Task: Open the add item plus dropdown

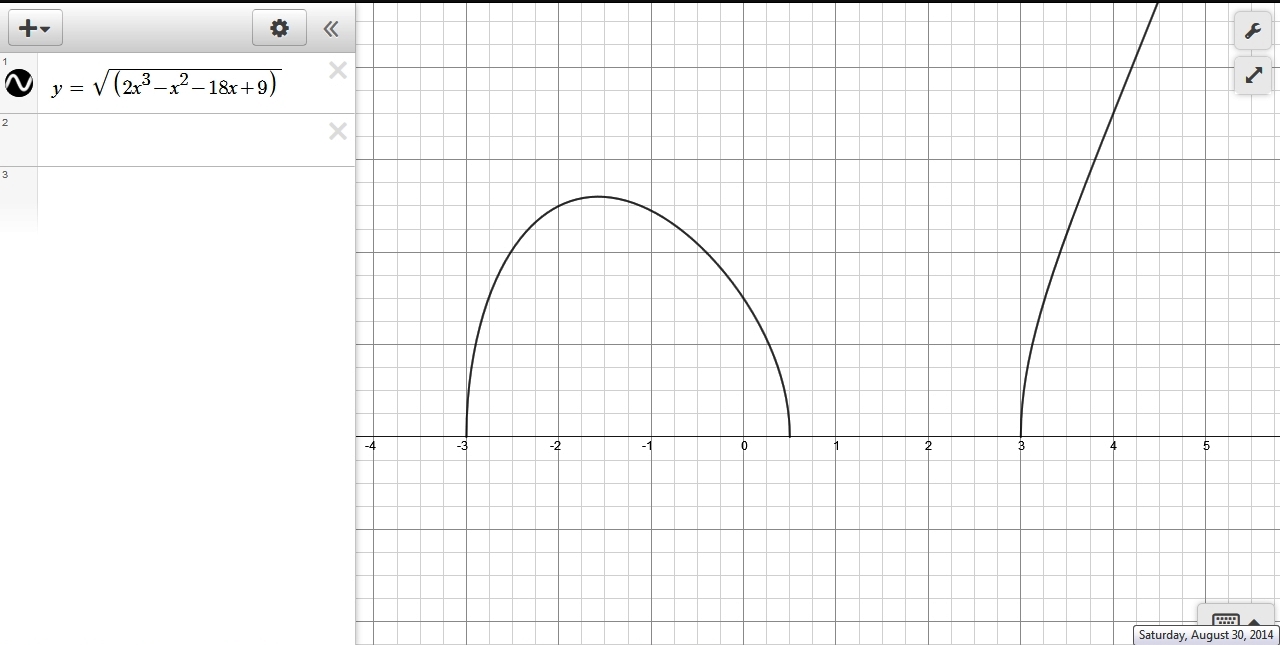Action: (x=35, y=28)
